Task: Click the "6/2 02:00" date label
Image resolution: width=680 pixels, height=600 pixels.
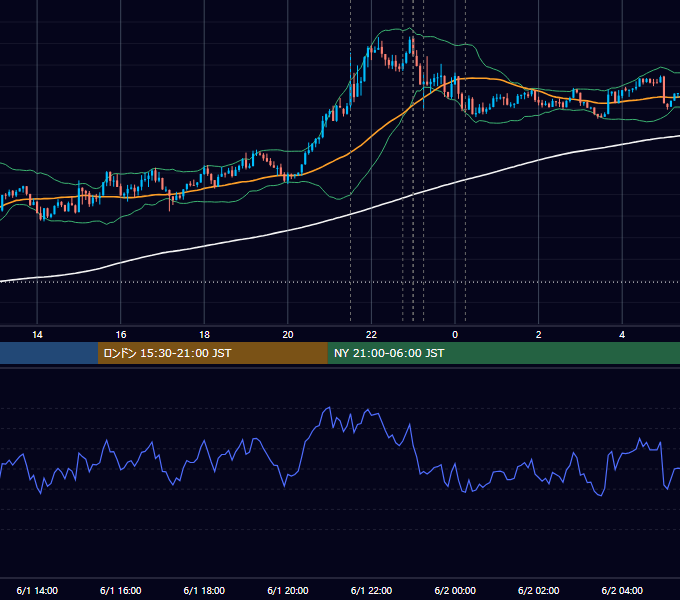Action: [x=539, y=590]
